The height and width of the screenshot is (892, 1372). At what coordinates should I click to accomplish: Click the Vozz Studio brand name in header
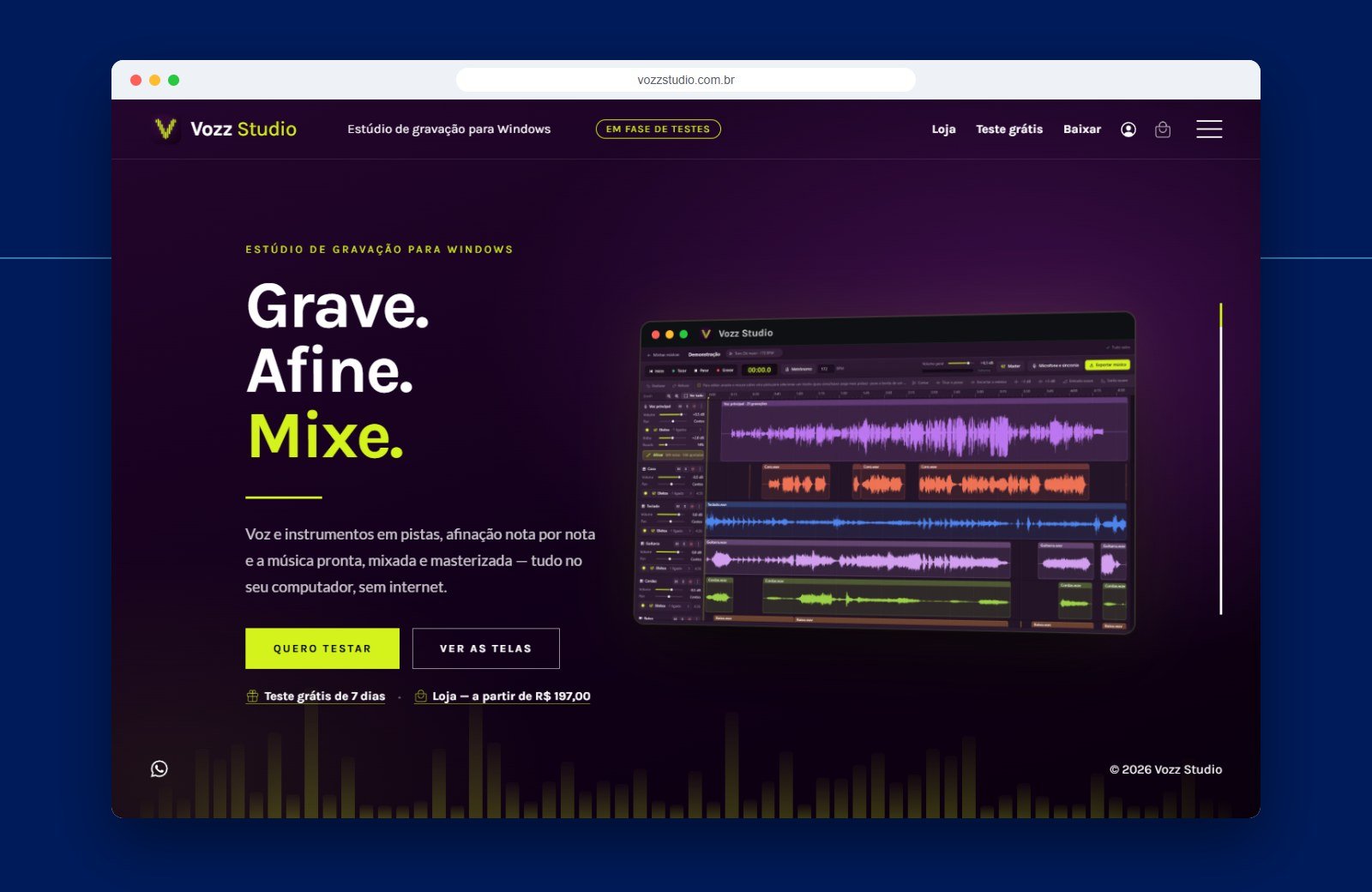244,129
